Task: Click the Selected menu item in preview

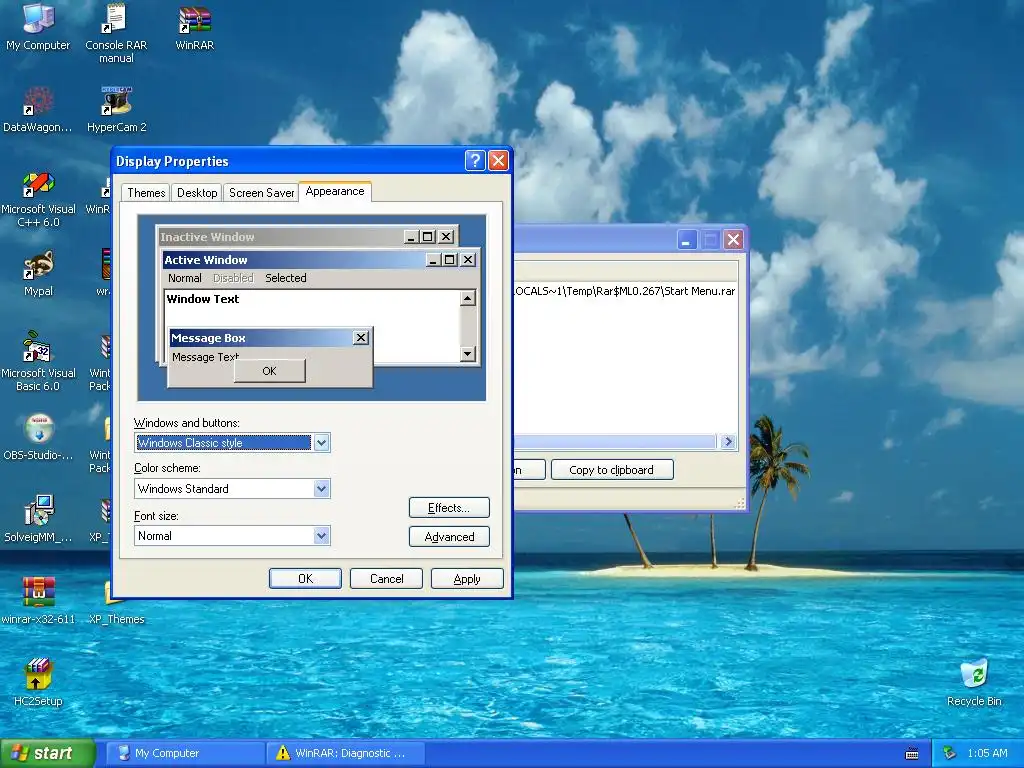Action: (285, 278)
